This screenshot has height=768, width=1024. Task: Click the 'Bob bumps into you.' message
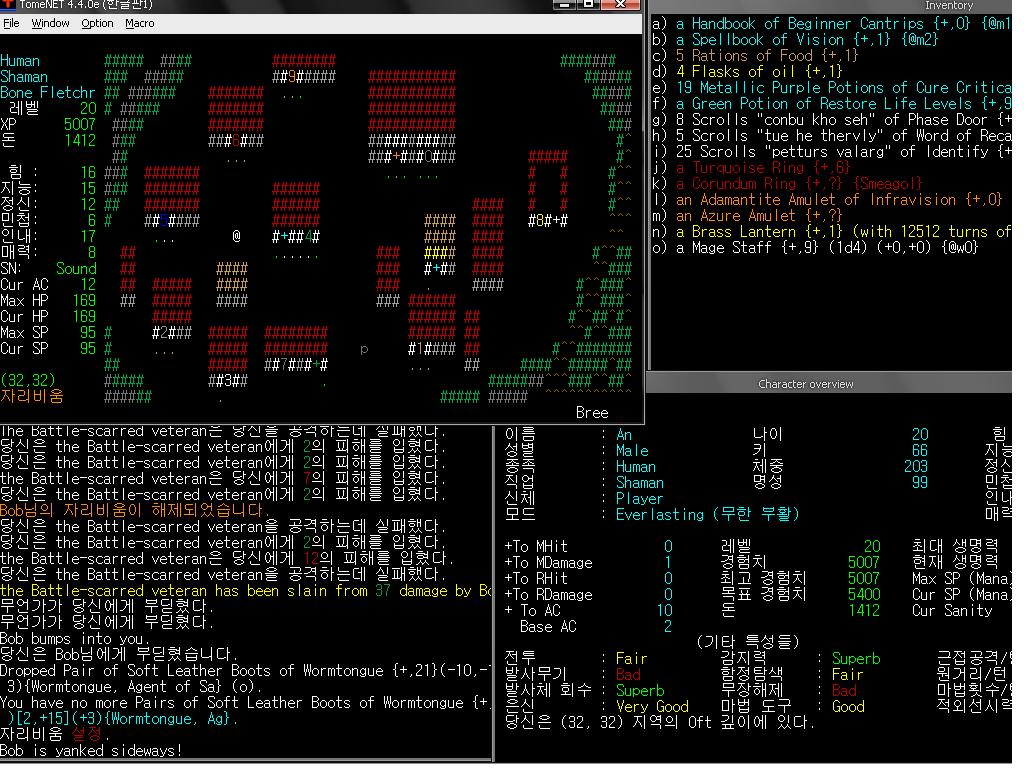pos(74,639)
